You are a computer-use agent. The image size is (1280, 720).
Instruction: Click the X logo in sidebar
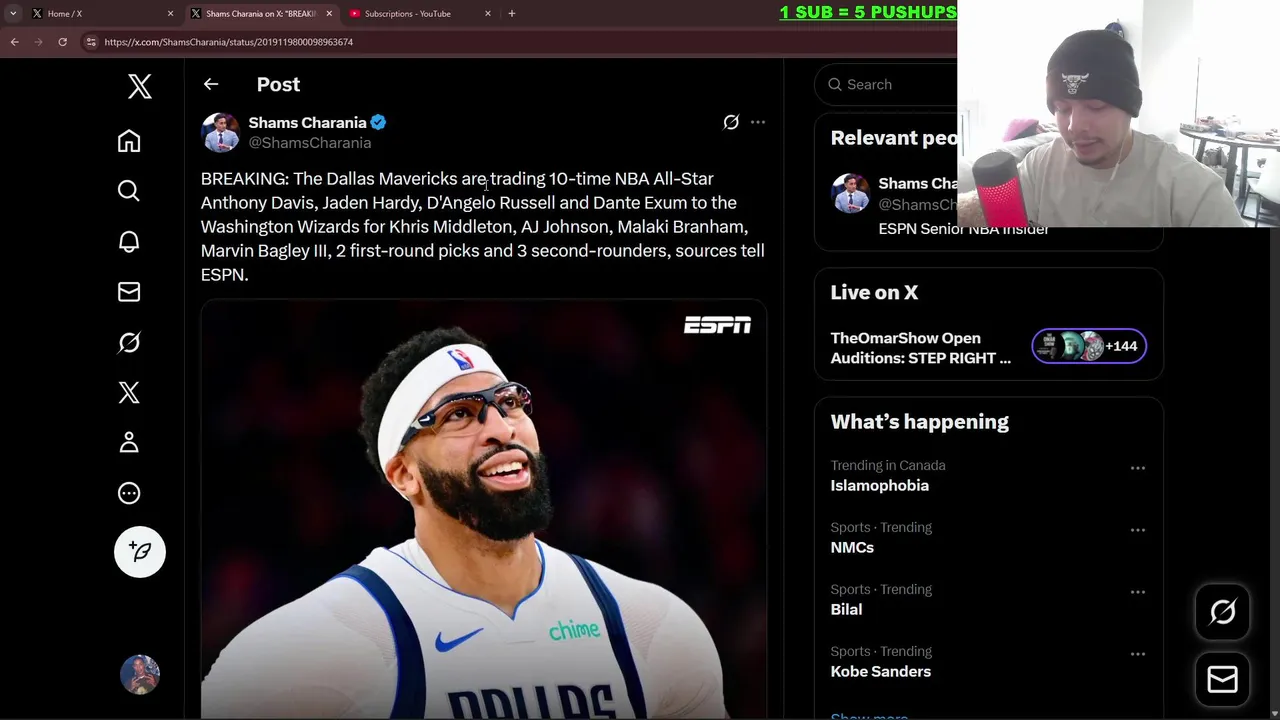pyautogui.click(x=140, y=87)
